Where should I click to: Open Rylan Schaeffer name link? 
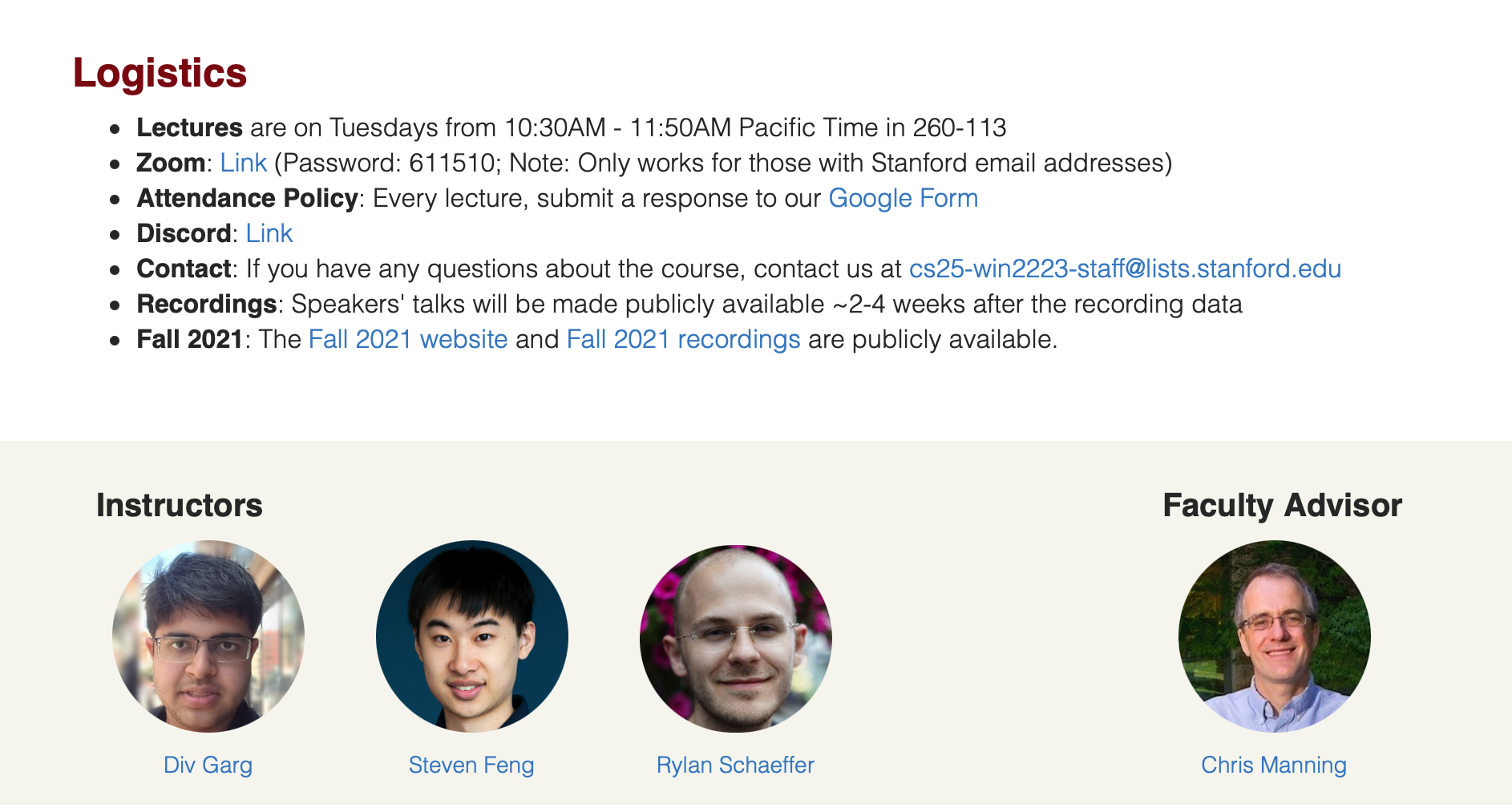735,765
